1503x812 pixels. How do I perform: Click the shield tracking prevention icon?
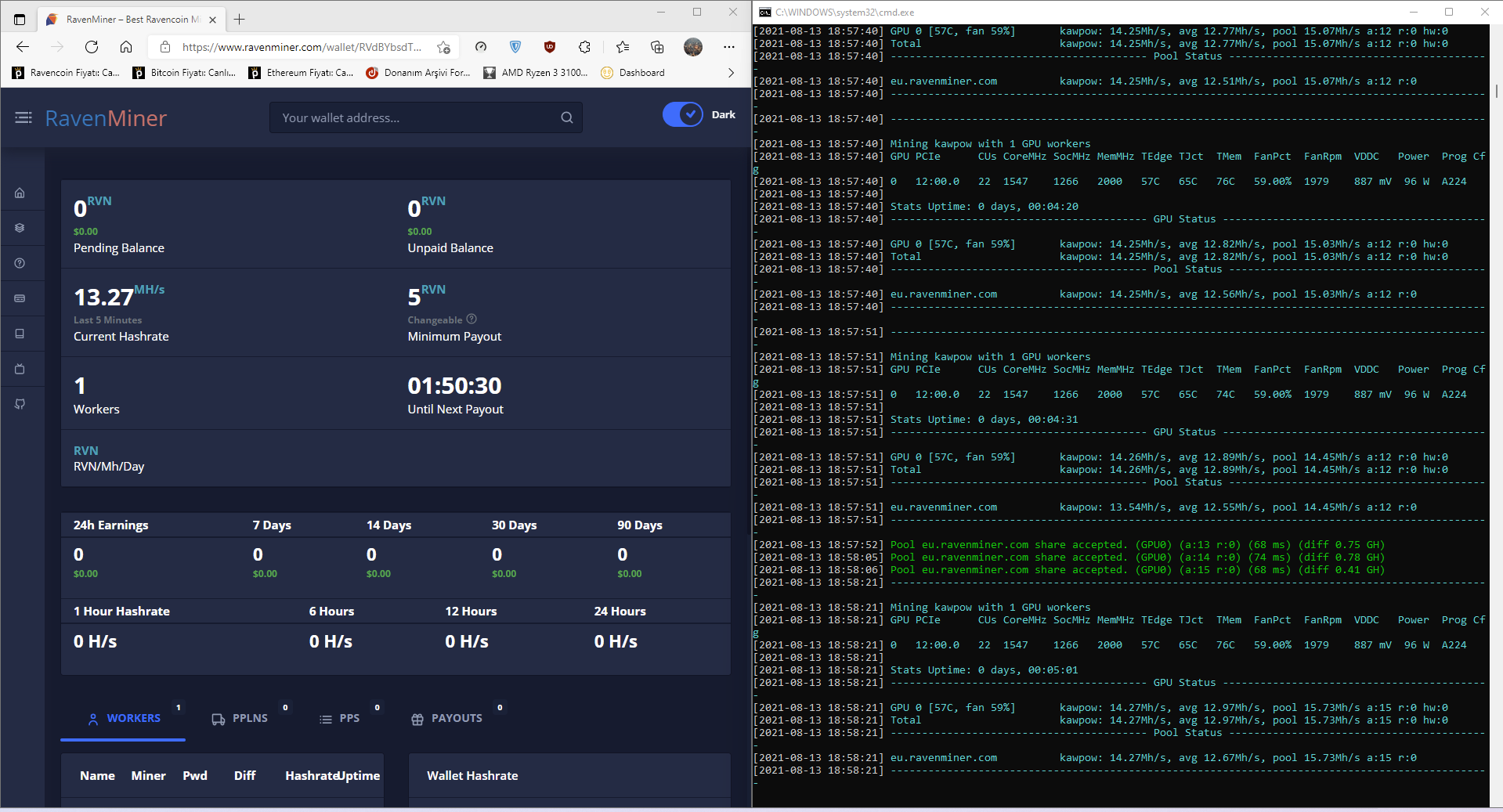[x=515, y=47]
